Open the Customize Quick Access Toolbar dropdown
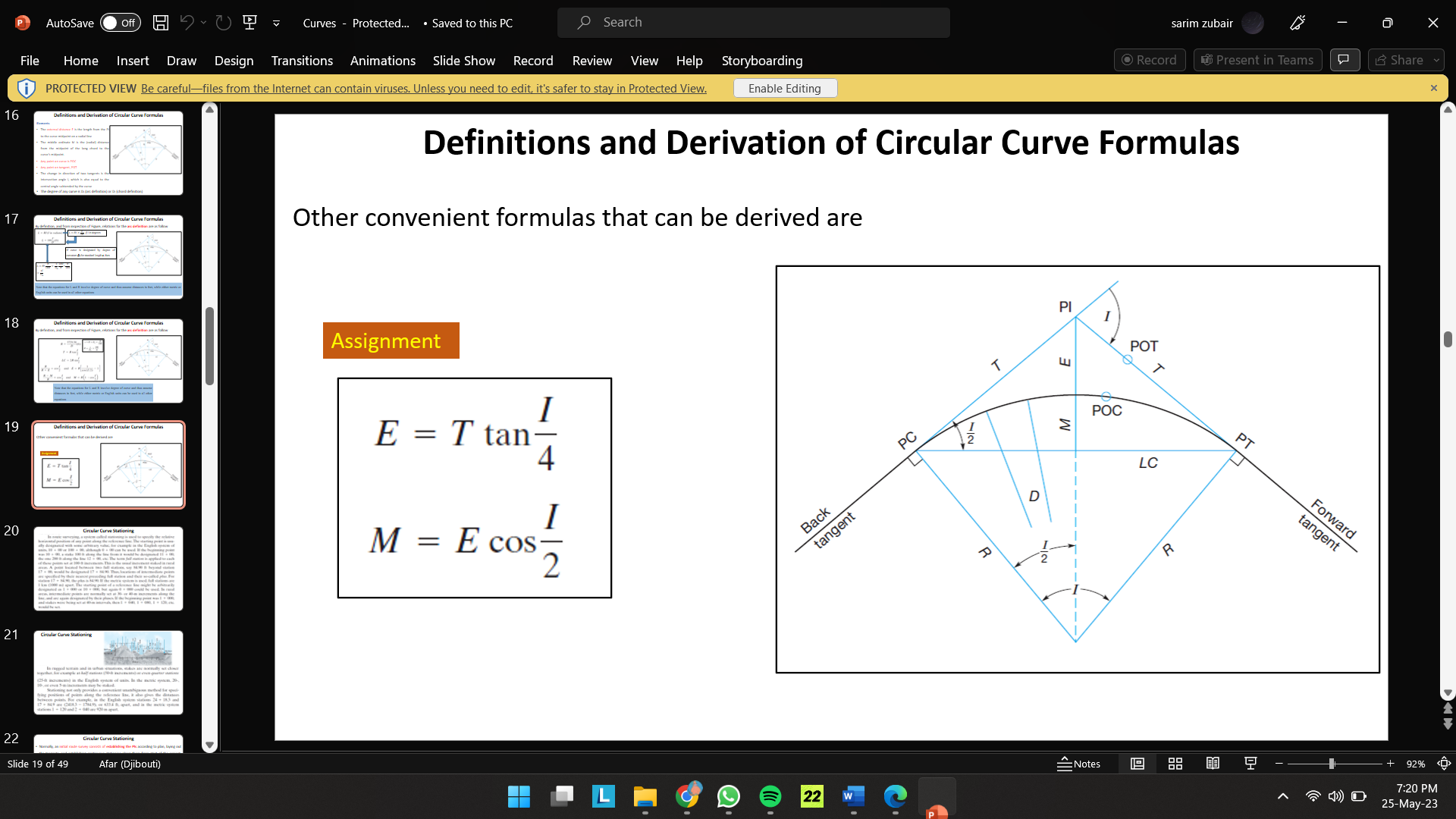This screenshot has height=819, width=1456. tap(275, 23)
